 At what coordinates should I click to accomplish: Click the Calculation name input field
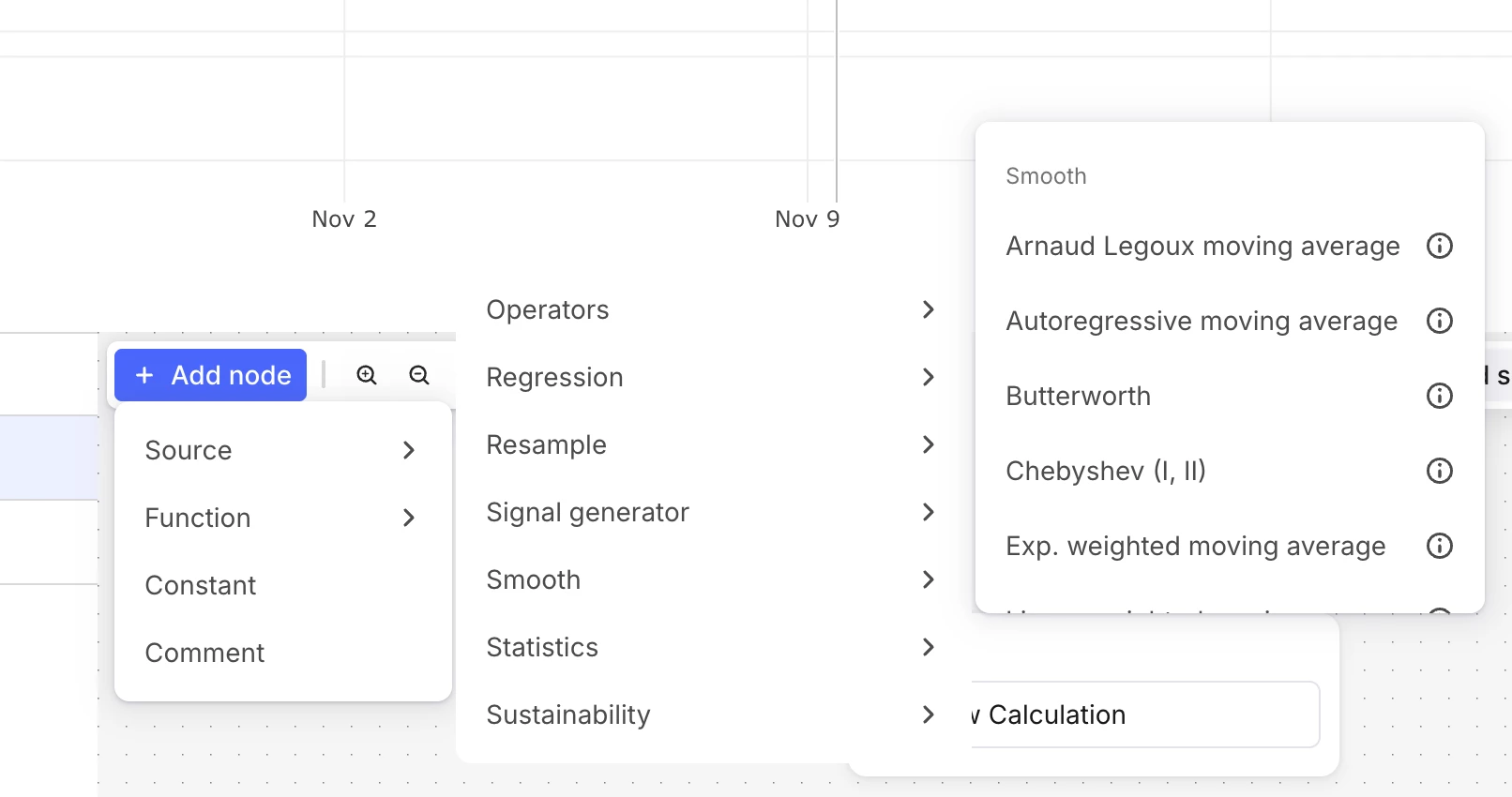click(x=1144, y=714)
